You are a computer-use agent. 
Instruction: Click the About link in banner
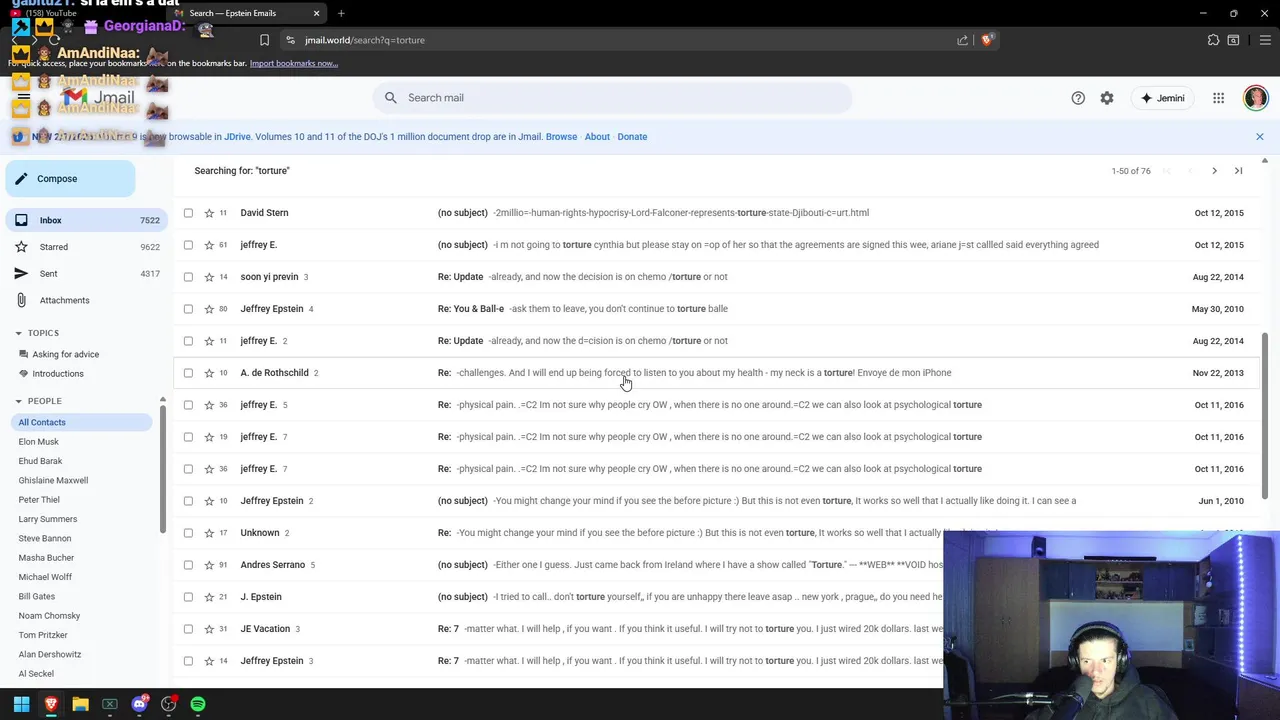(597, 137)
